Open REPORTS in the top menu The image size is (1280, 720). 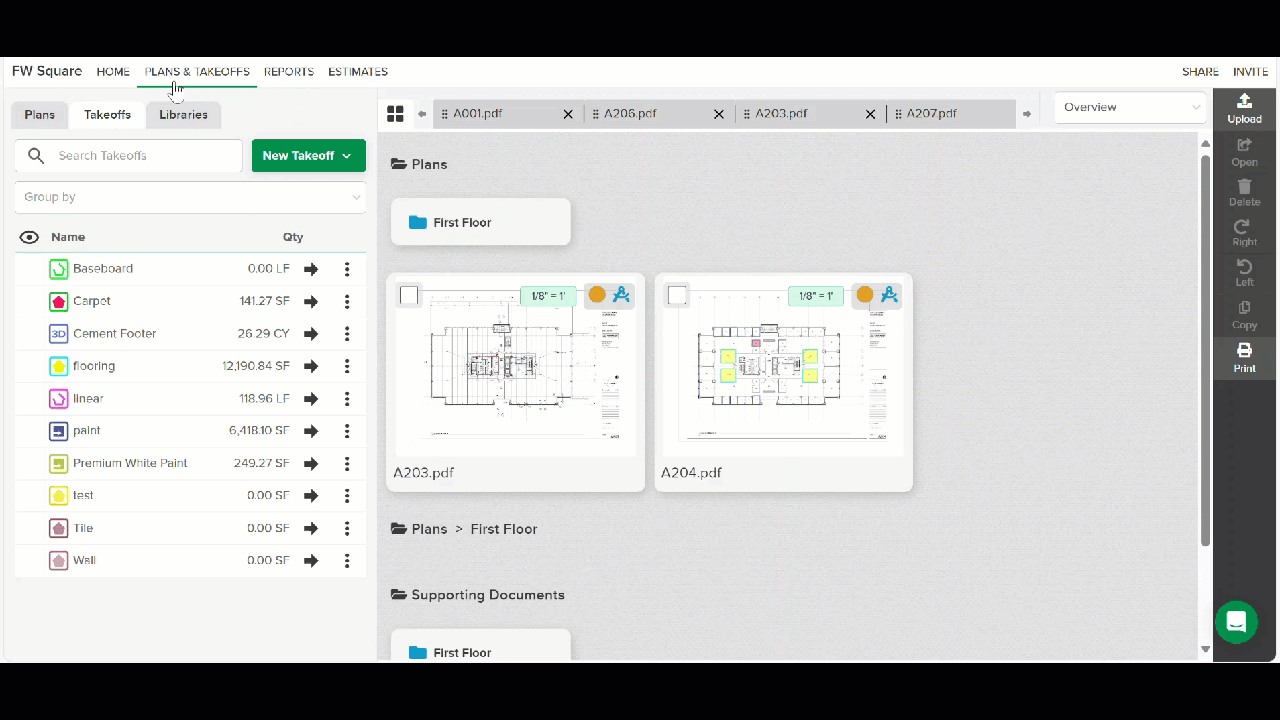tap(289, 72)
